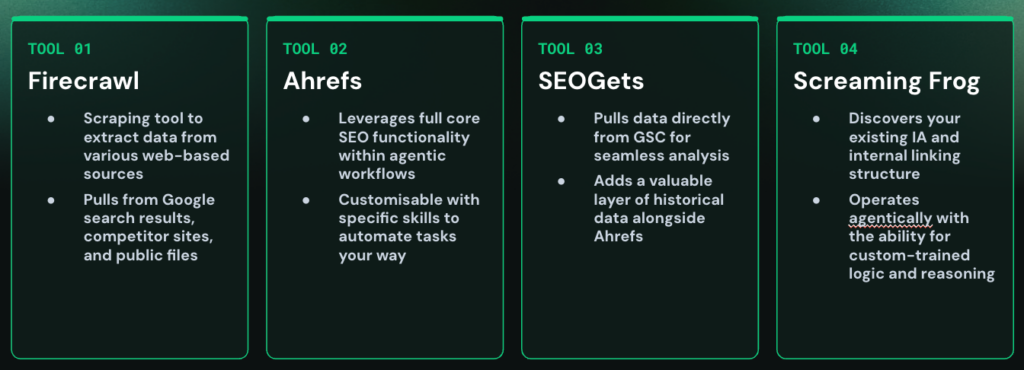Image resolution: width=1024 pixels, height=370 pixels.
Task: Click bullet point before 'Operates agentically'
Action: coord(816,200)
